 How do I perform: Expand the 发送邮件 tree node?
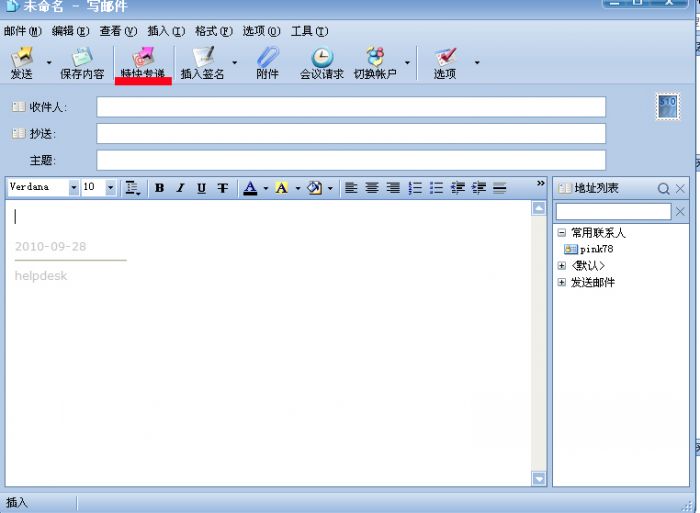tap(562, 282)
